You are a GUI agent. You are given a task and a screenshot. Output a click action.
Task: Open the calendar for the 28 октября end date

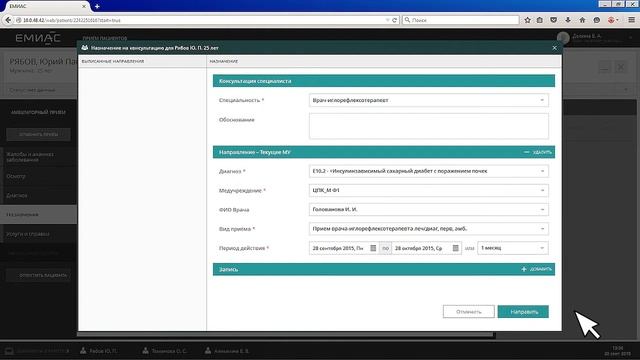tap(456, 248)
